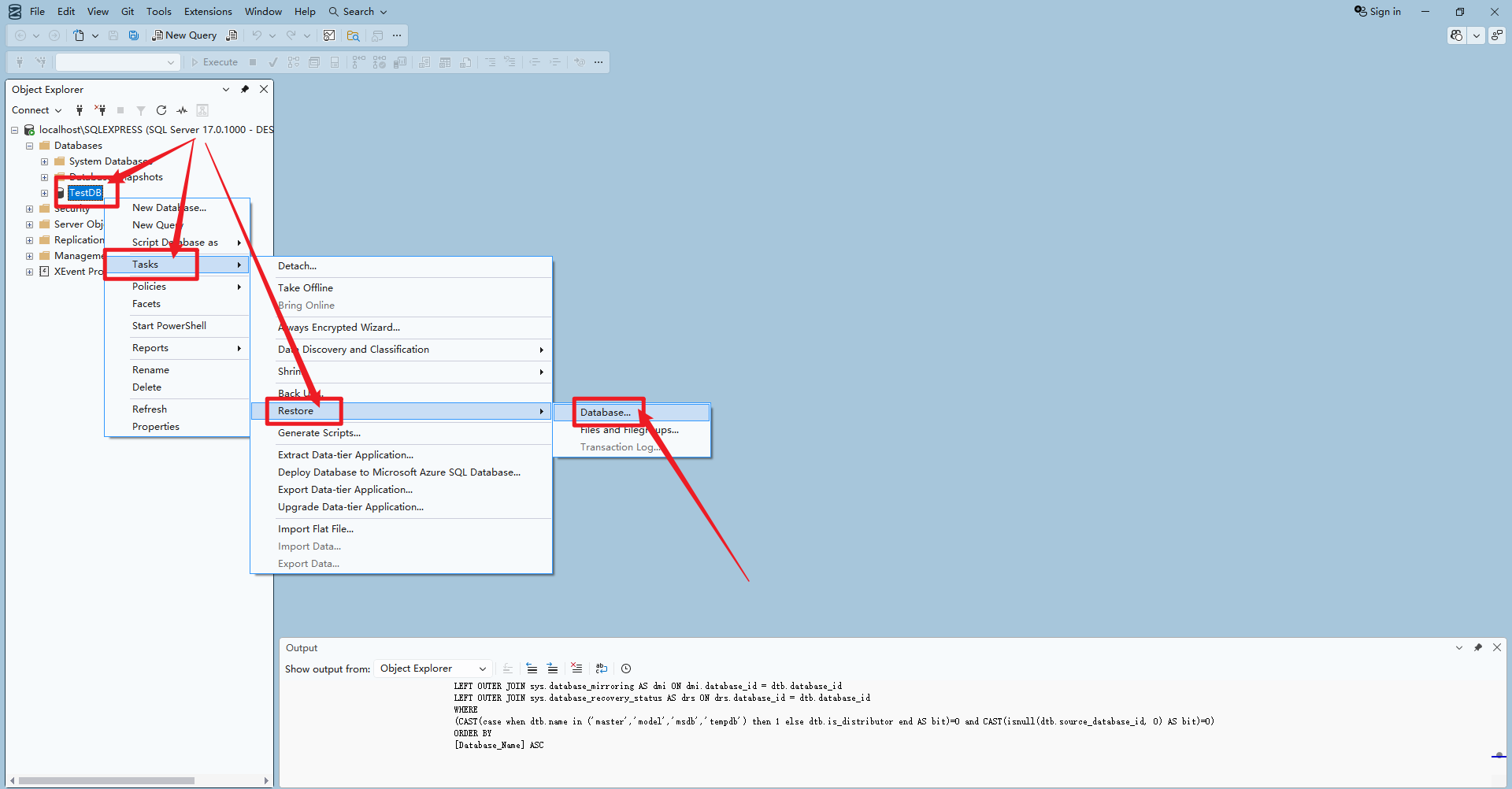Screen dimensions: 1512x789
Task: Click the GitHub Copilot icon at top right
Action: pyautogui.click(x=1457, y=35)
